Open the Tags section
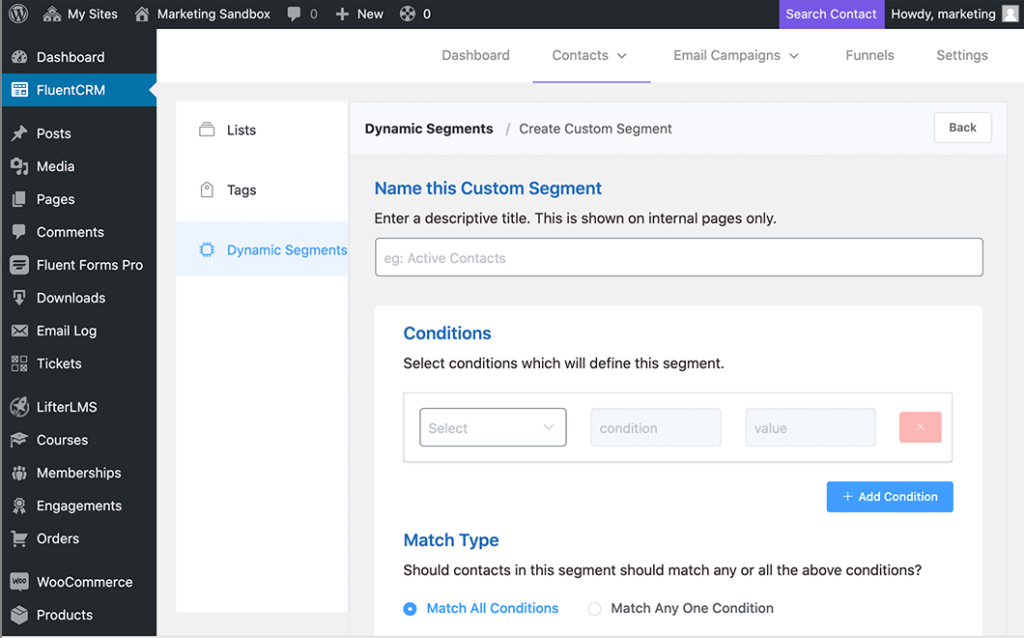 (x=263, y=190)
